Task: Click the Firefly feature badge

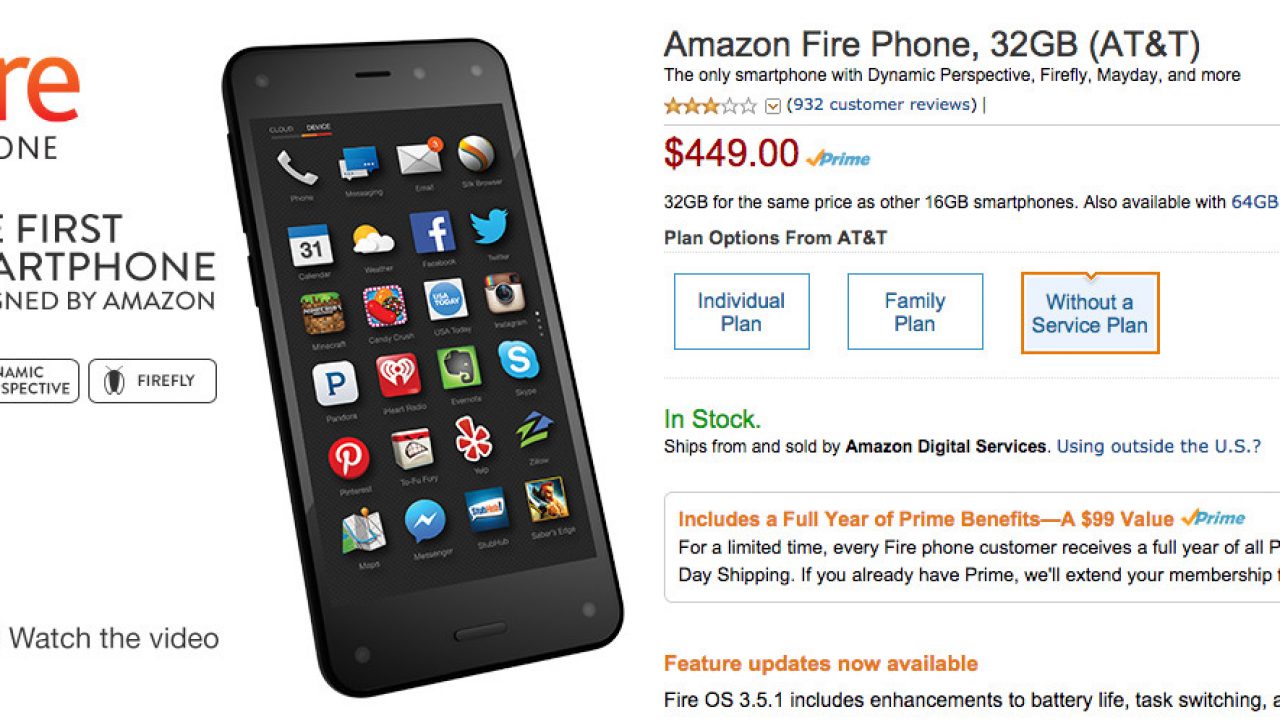Action: point(152,381)
